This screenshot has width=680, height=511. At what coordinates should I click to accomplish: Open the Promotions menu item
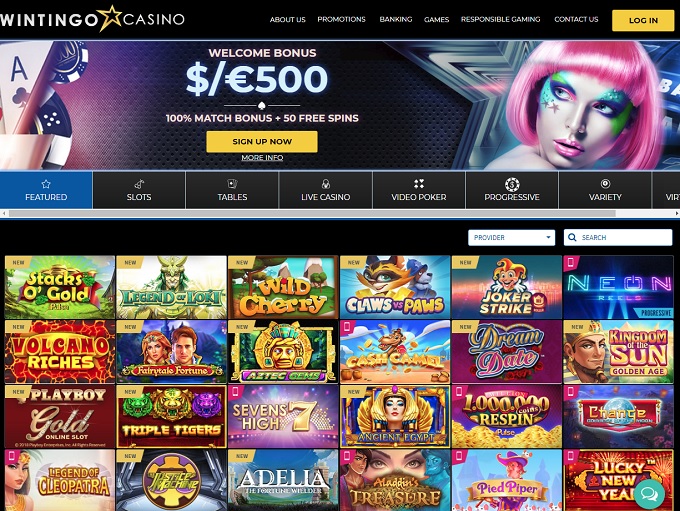click(x=341, y=20)
